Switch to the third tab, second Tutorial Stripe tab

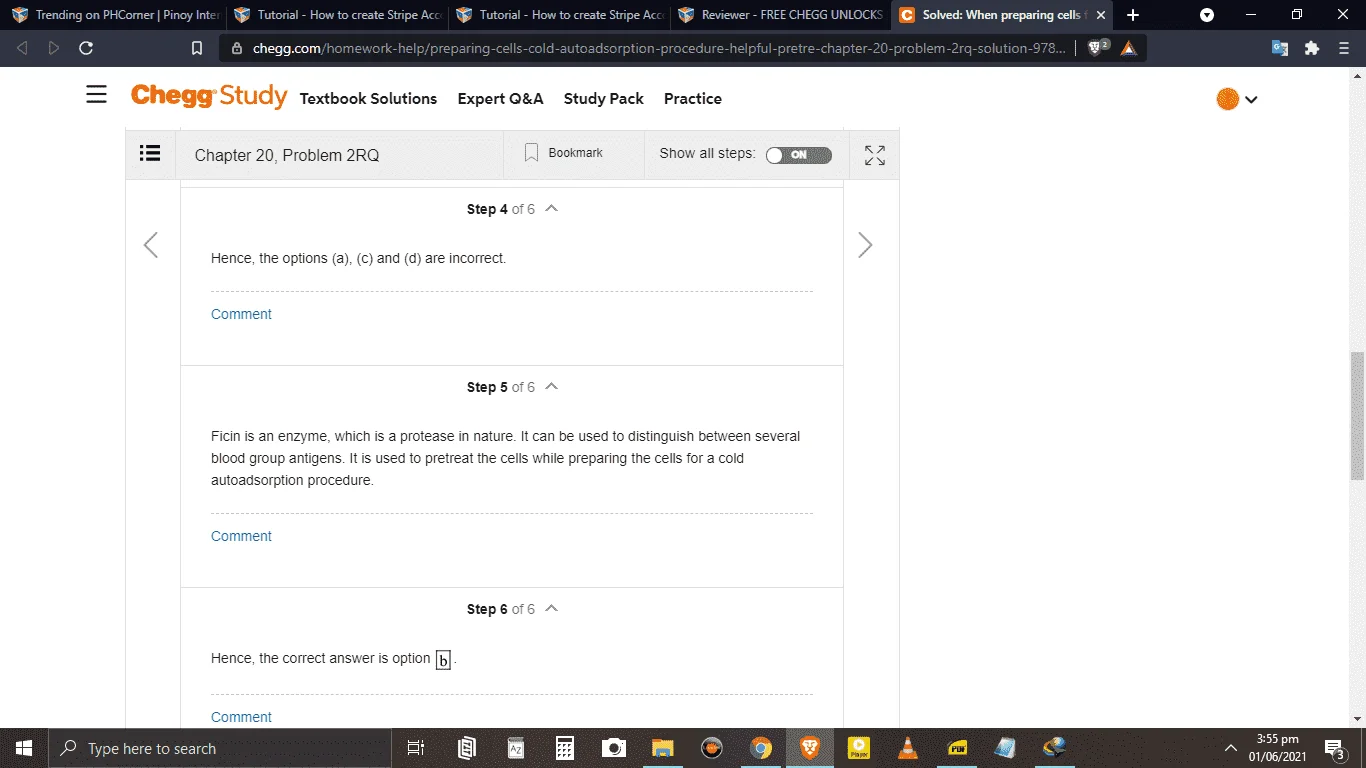[559, 15]
